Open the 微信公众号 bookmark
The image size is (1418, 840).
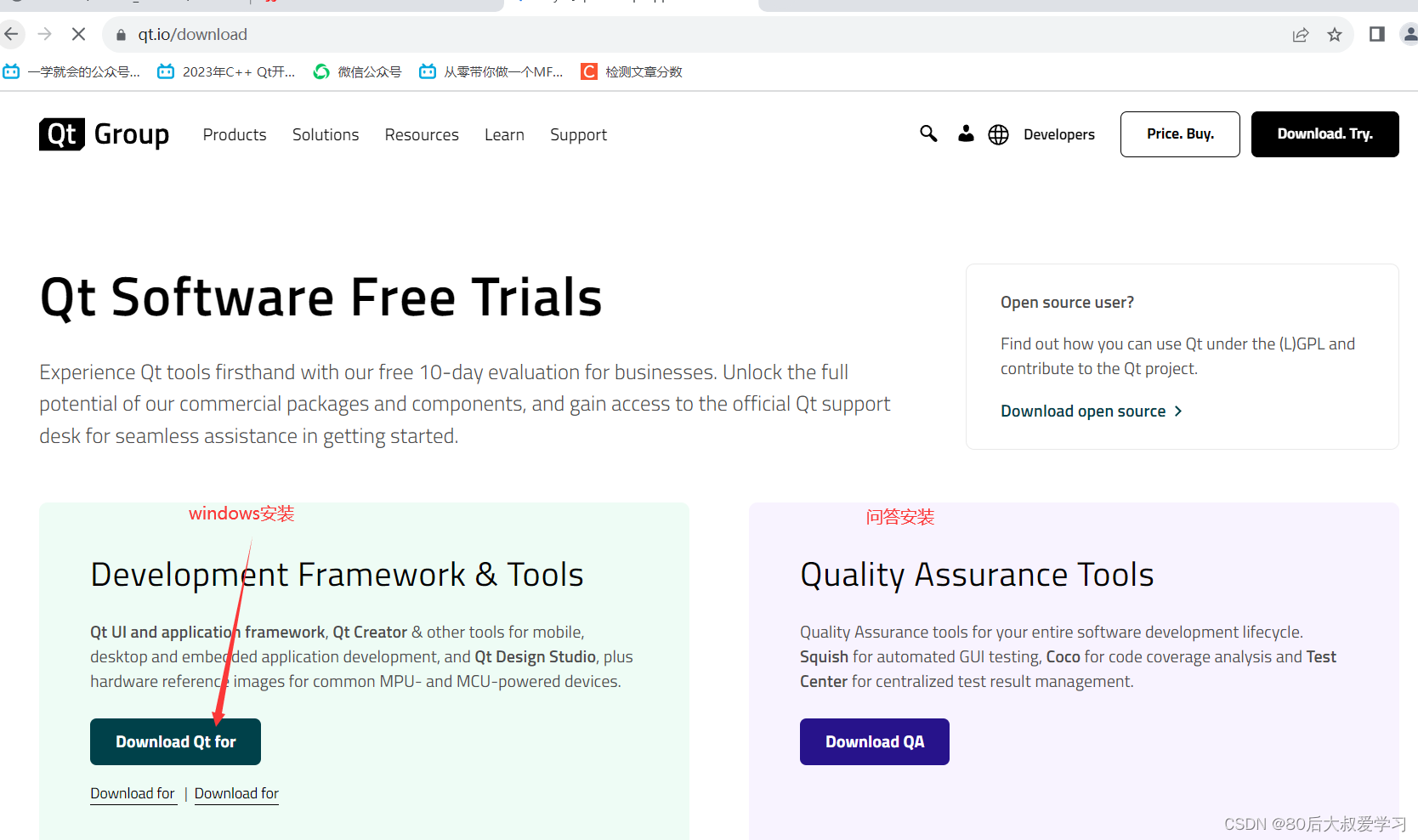(x=357, y=71)
